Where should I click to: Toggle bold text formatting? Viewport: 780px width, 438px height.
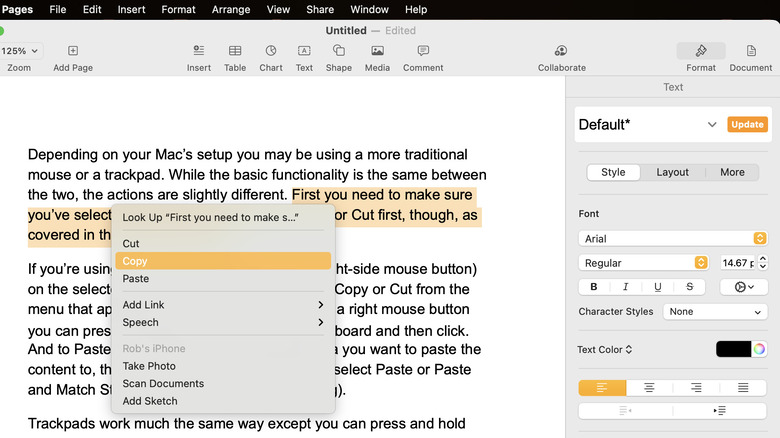click(594, 287)
